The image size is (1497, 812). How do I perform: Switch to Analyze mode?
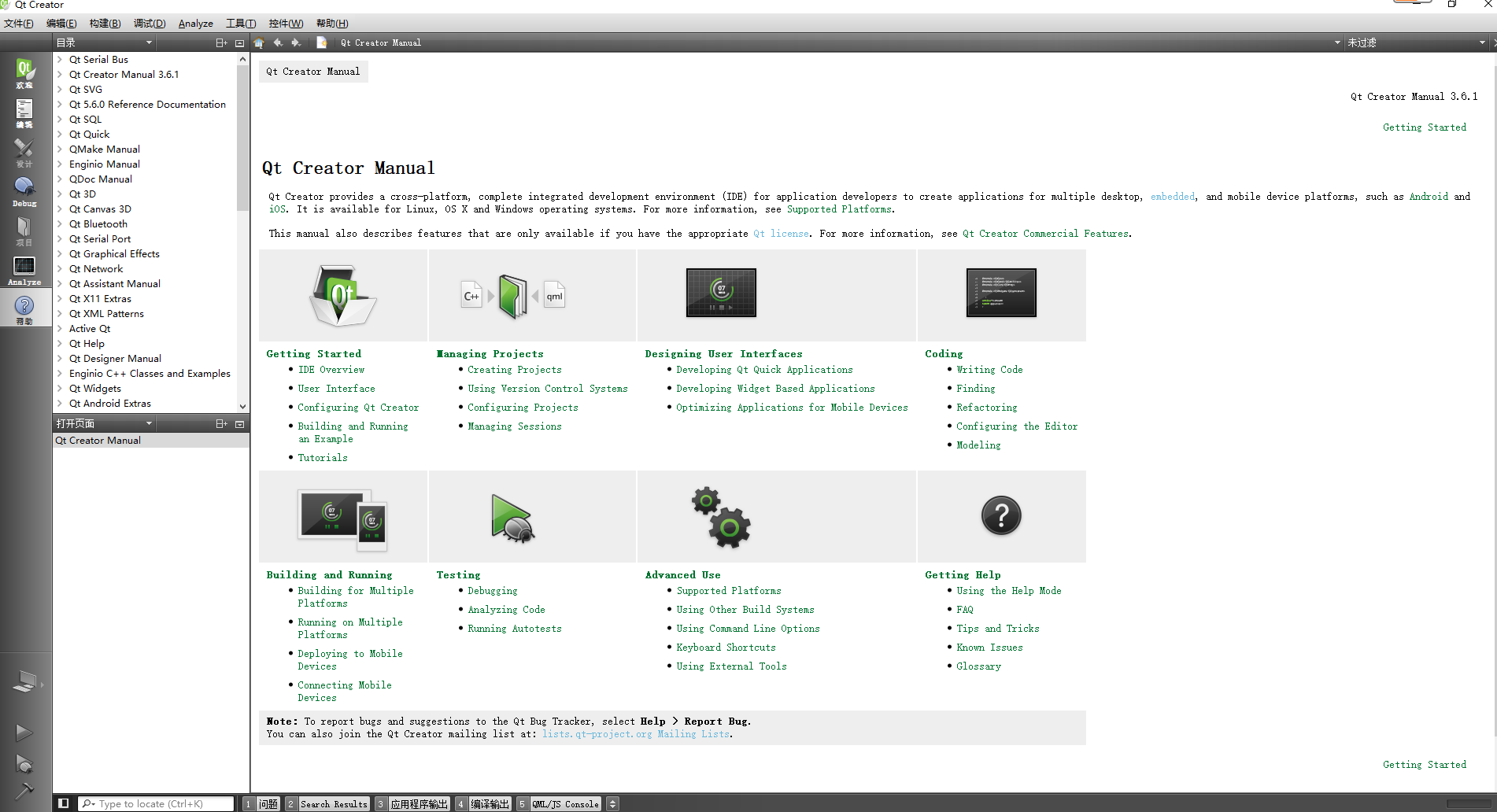[24, 270]
